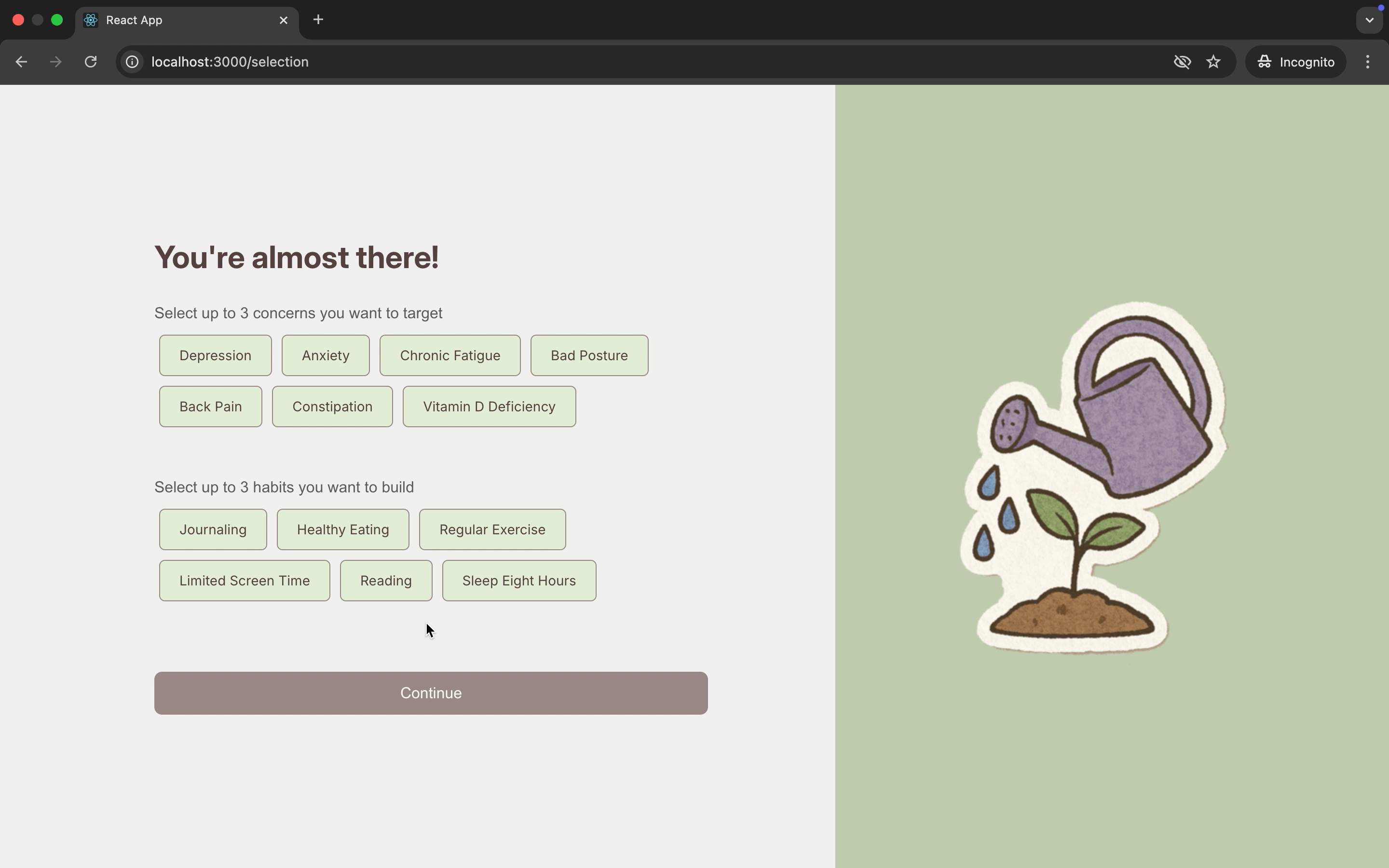Reload the current page

coord(91,62)
